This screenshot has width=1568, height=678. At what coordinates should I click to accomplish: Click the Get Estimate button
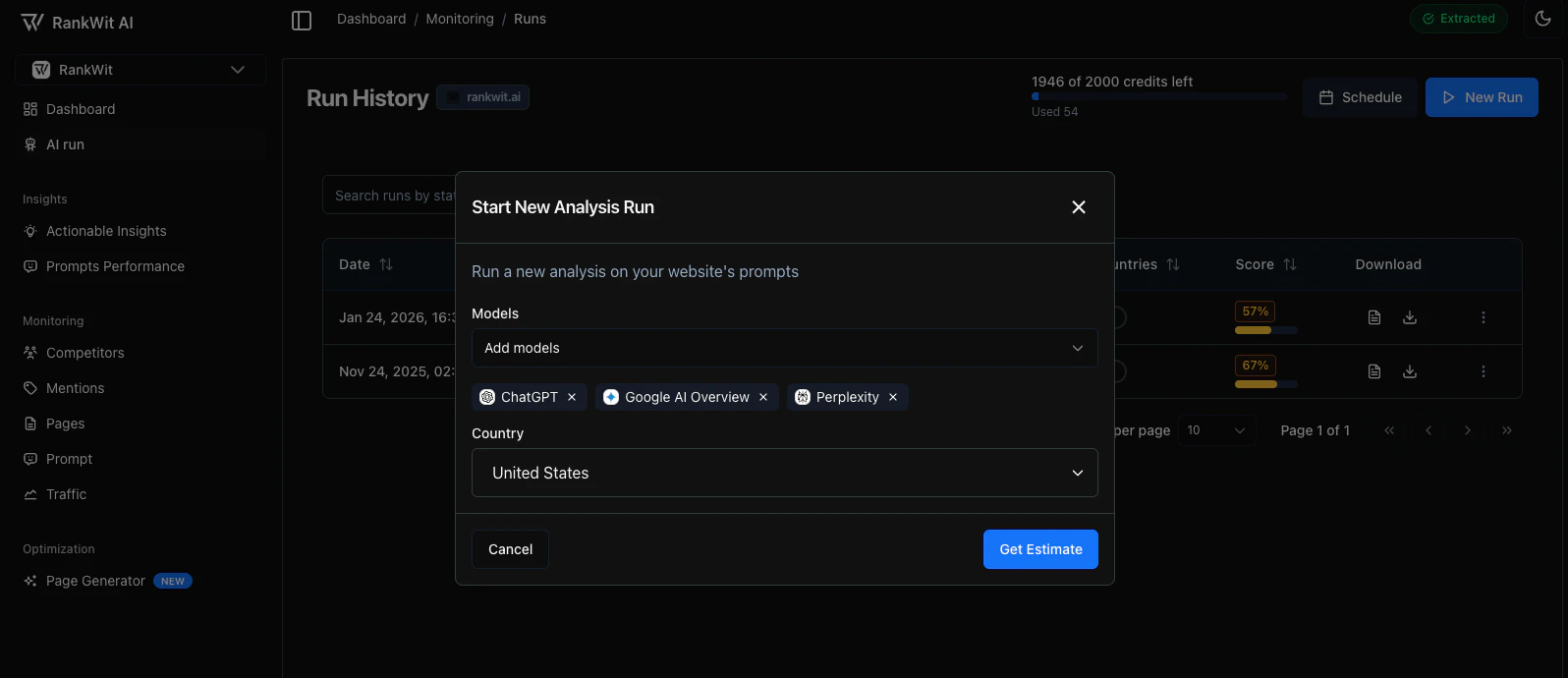tap(1040, 549)
